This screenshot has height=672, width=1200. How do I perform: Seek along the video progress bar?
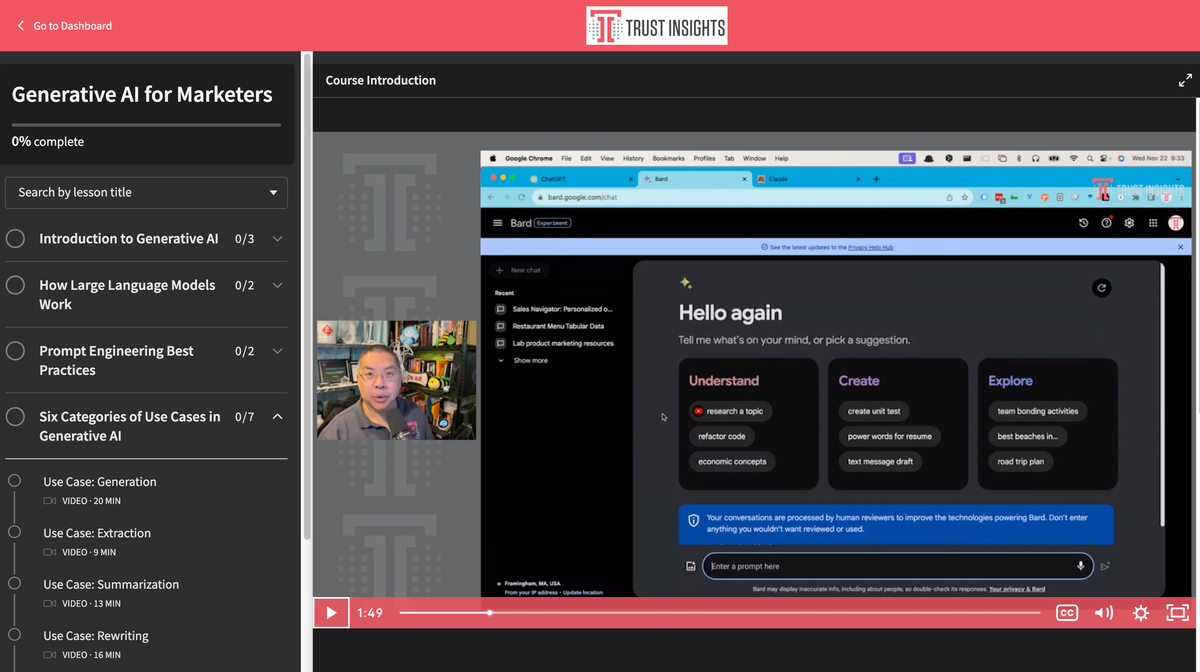coord(720,613)
